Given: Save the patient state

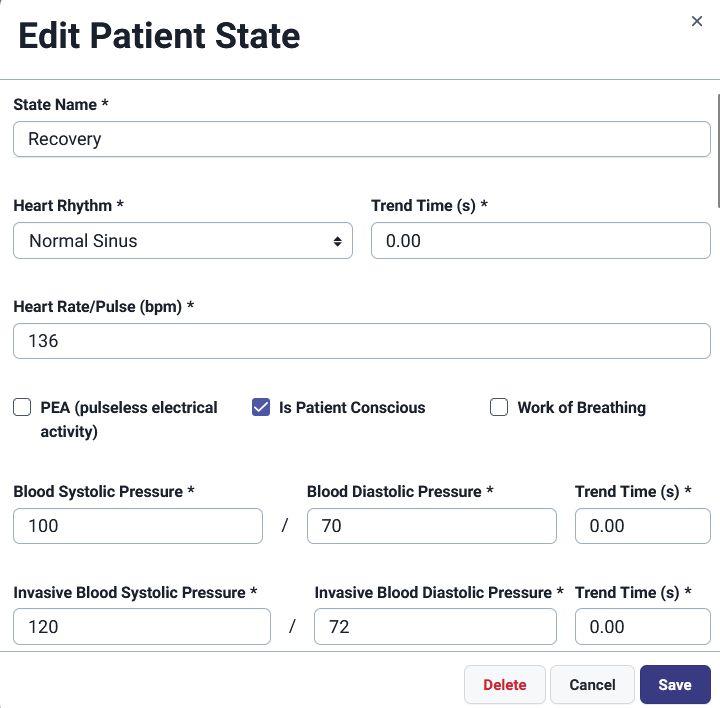Looking at the screenshot, I should 675,685.
